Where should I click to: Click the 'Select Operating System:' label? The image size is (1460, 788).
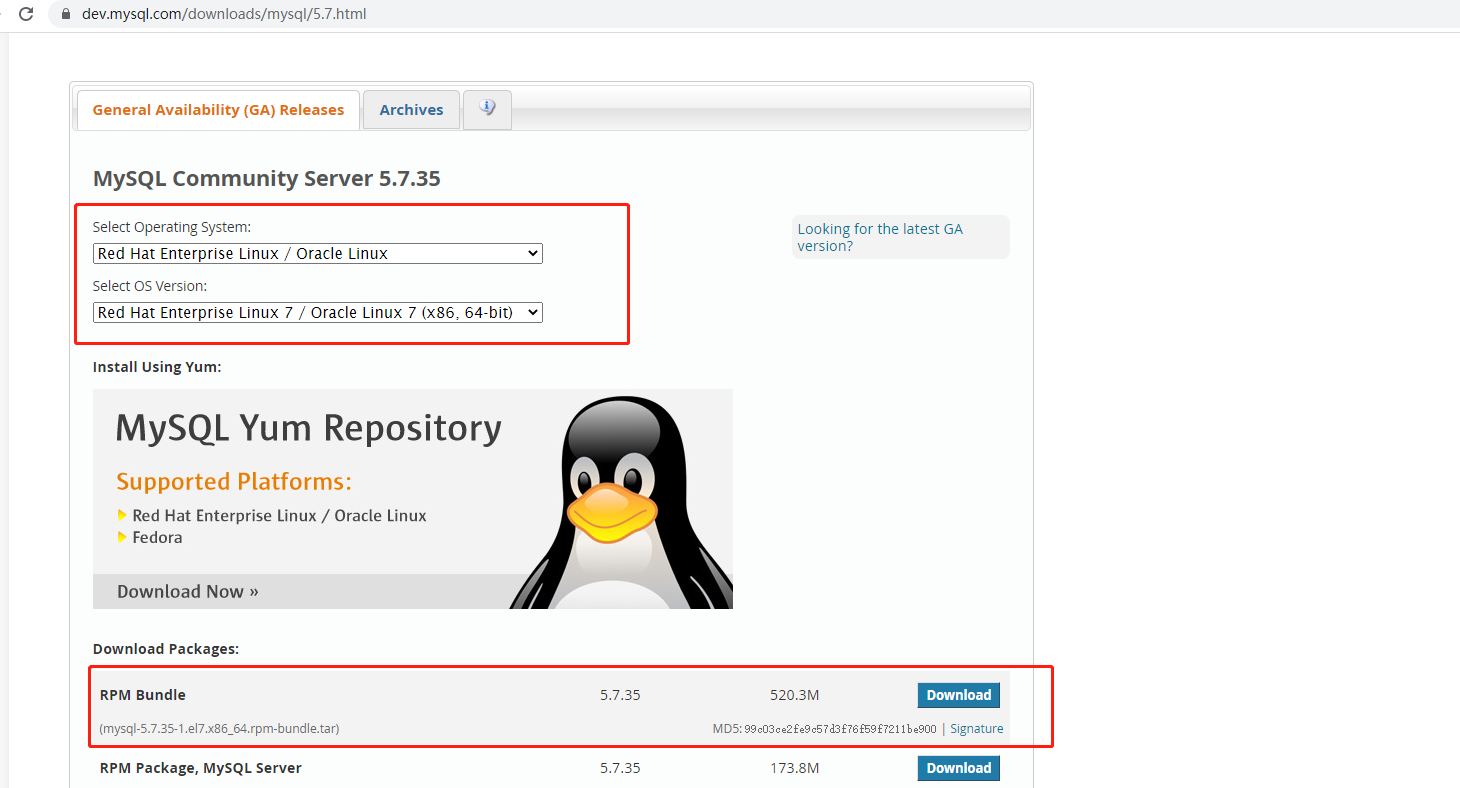pyautogui.click(x=172, y=227)
